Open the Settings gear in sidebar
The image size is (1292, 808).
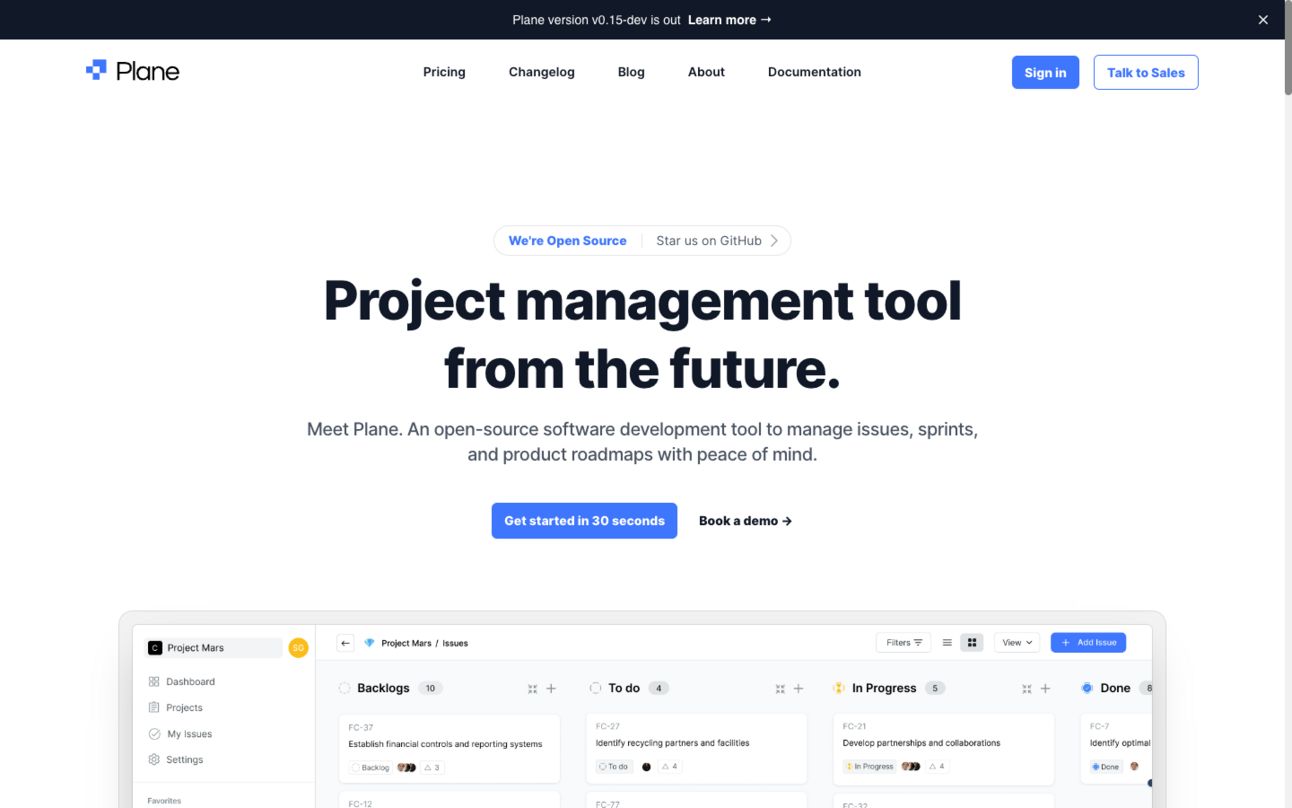click(x=154, y=760)
